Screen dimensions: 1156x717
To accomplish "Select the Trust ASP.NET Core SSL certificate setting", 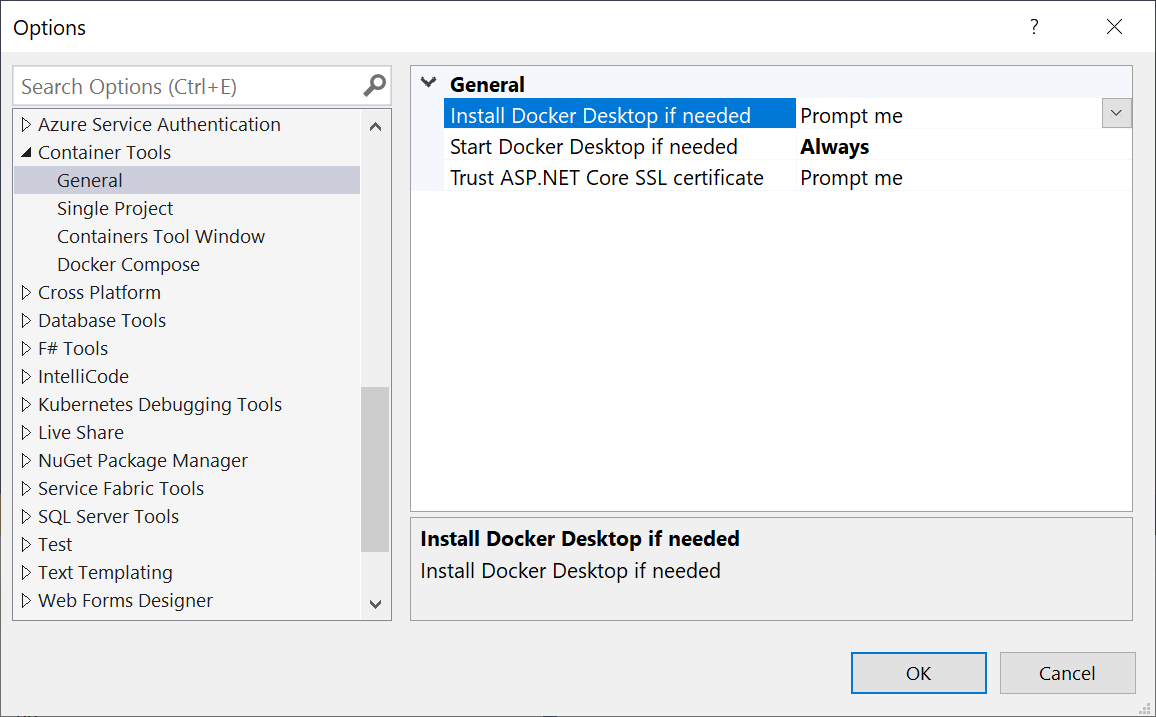I will [x=615, y=177].
